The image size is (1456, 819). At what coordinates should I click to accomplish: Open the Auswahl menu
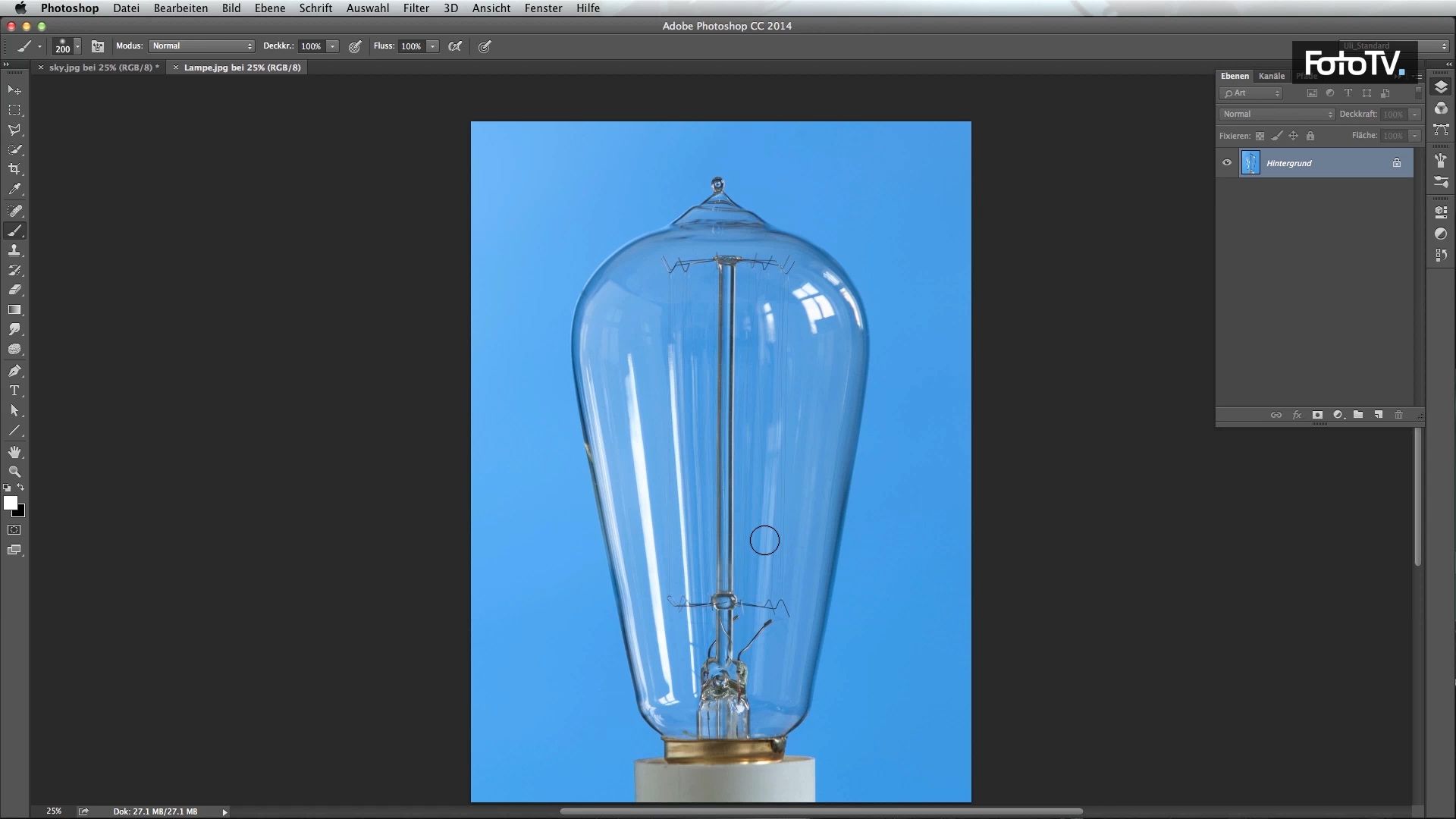[x=368, y=8]
